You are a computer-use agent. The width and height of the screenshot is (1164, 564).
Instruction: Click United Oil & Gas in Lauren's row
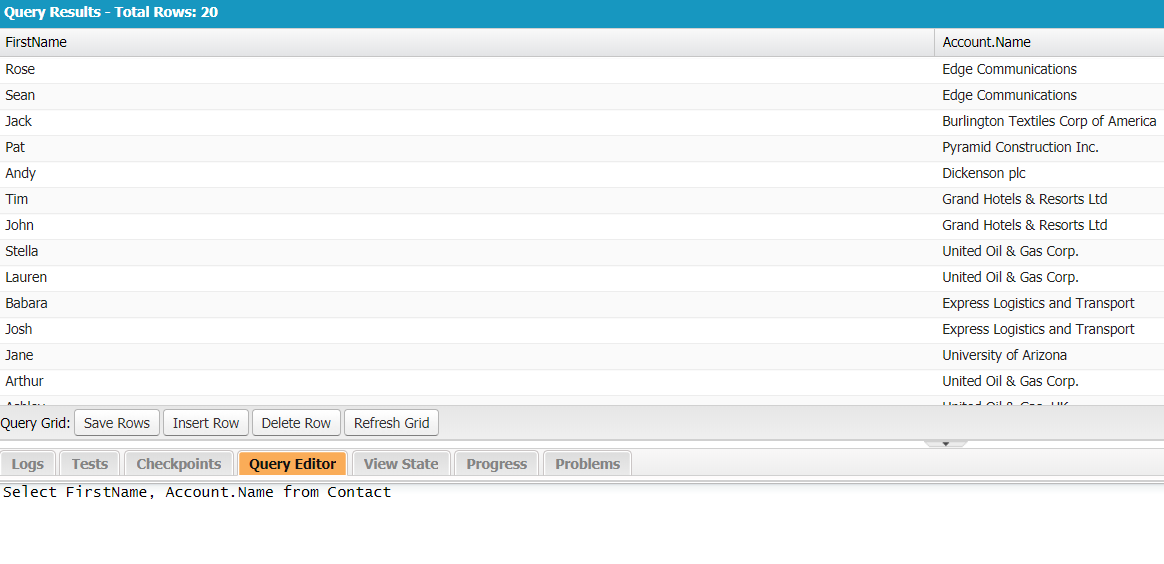click(1050, 278)
